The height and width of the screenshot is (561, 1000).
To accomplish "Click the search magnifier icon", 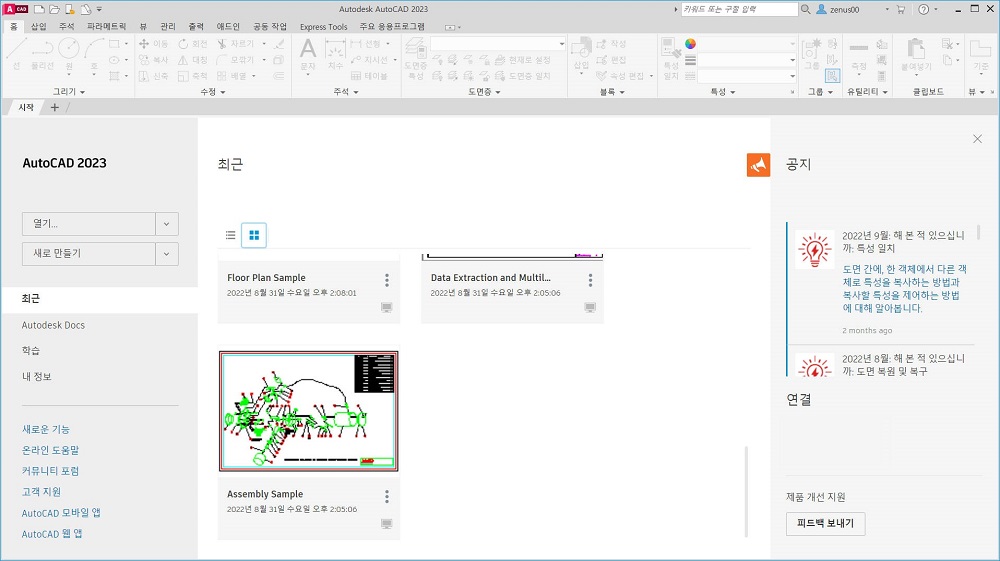I will [805, 9].
